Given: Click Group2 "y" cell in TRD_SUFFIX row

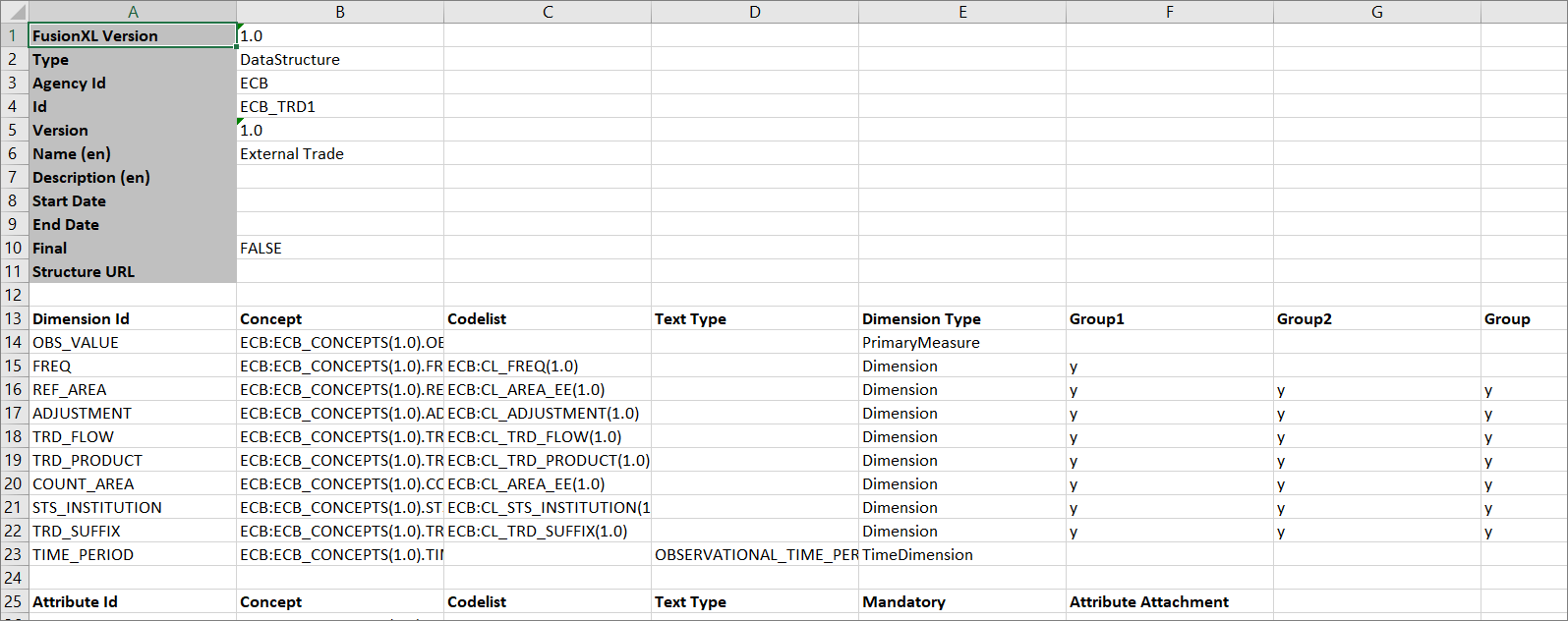Looking at the screenshot, I should tap(1376, 532).
